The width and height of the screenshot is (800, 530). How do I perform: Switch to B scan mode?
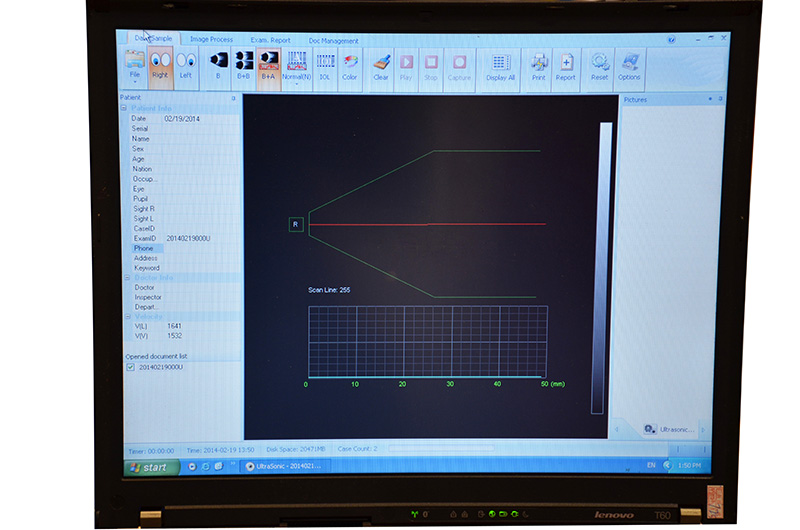(x=217, y=66)
